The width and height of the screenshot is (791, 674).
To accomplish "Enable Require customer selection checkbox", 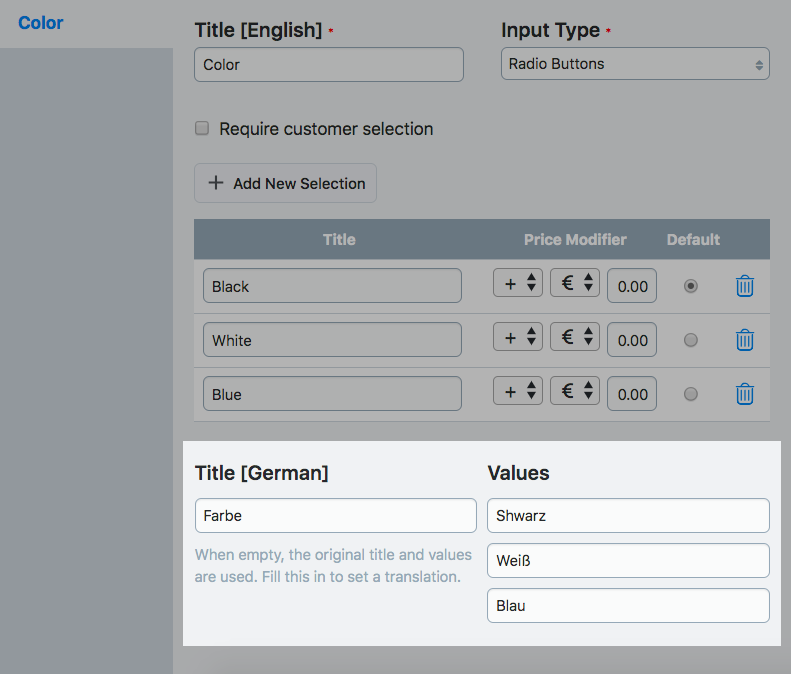I will (202, 129).
